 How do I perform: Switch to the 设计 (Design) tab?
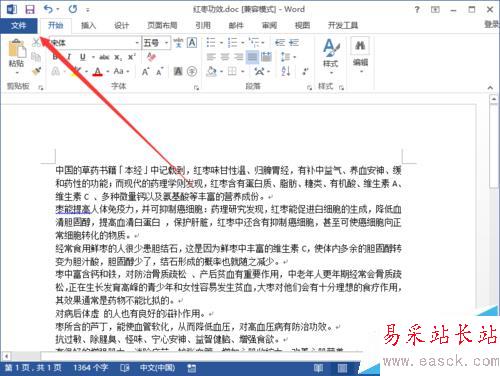pos(122,25)
